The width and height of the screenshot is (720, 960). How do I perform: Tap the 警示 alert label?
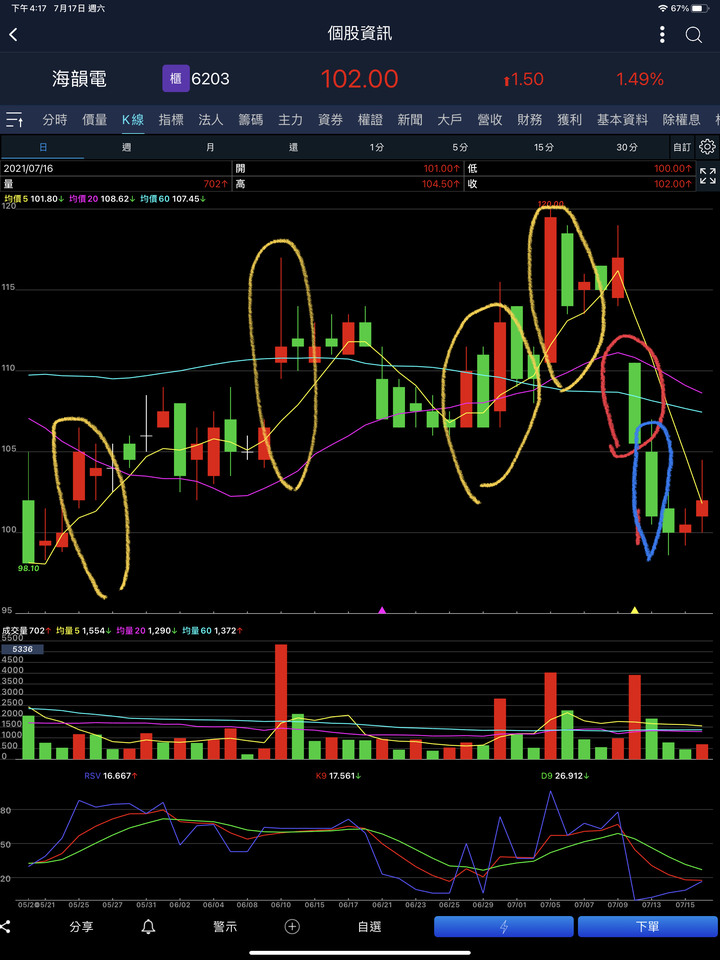(225, 927)
